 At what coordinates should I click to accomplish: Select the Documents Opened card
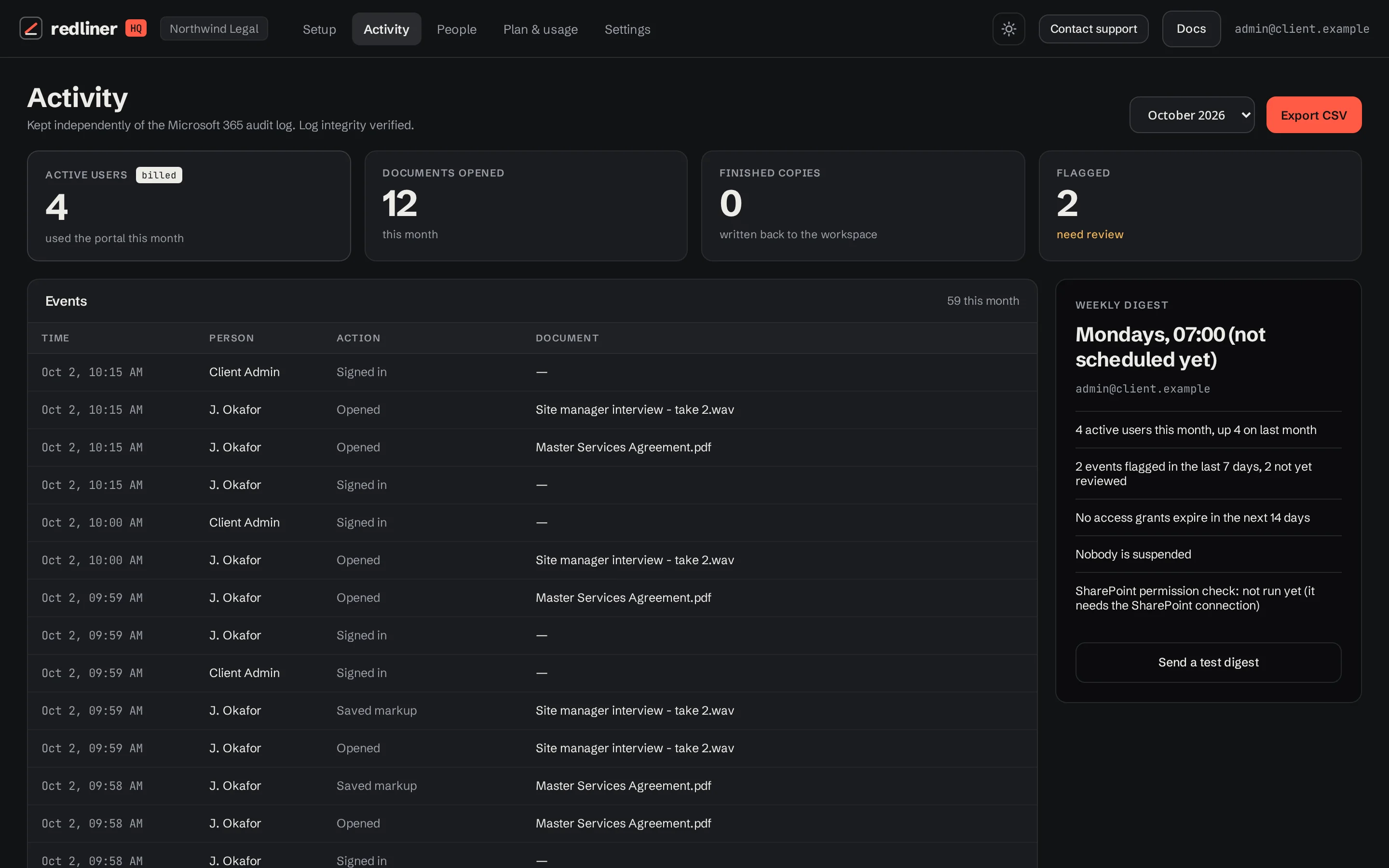(526, 205)
